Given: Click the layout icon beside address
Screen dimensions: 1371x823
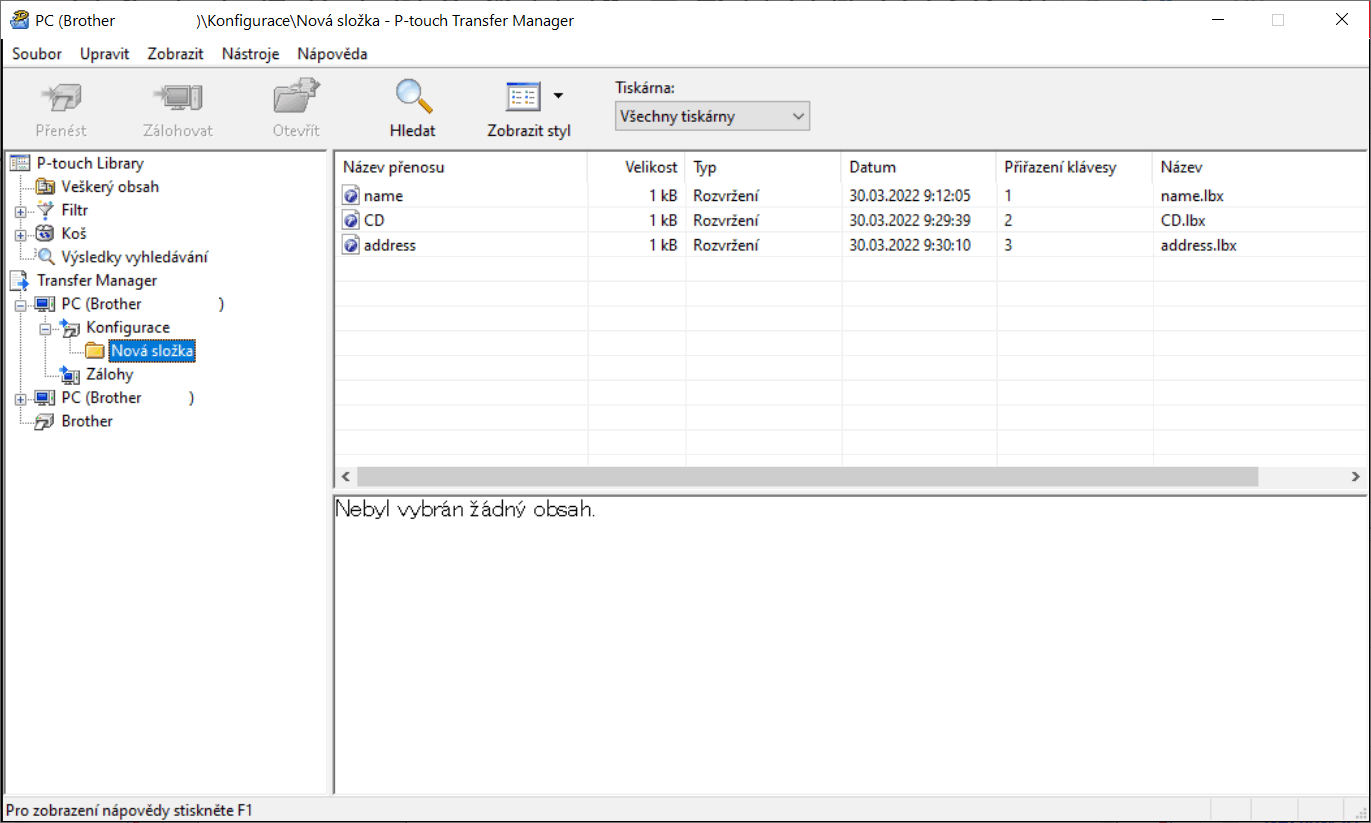Looking at the screenshot, I should 351,245.
